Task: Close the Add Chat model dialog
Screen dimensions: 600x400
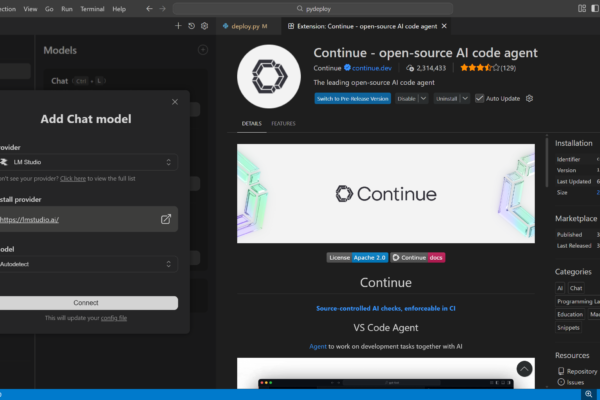Action: point(175,101)
